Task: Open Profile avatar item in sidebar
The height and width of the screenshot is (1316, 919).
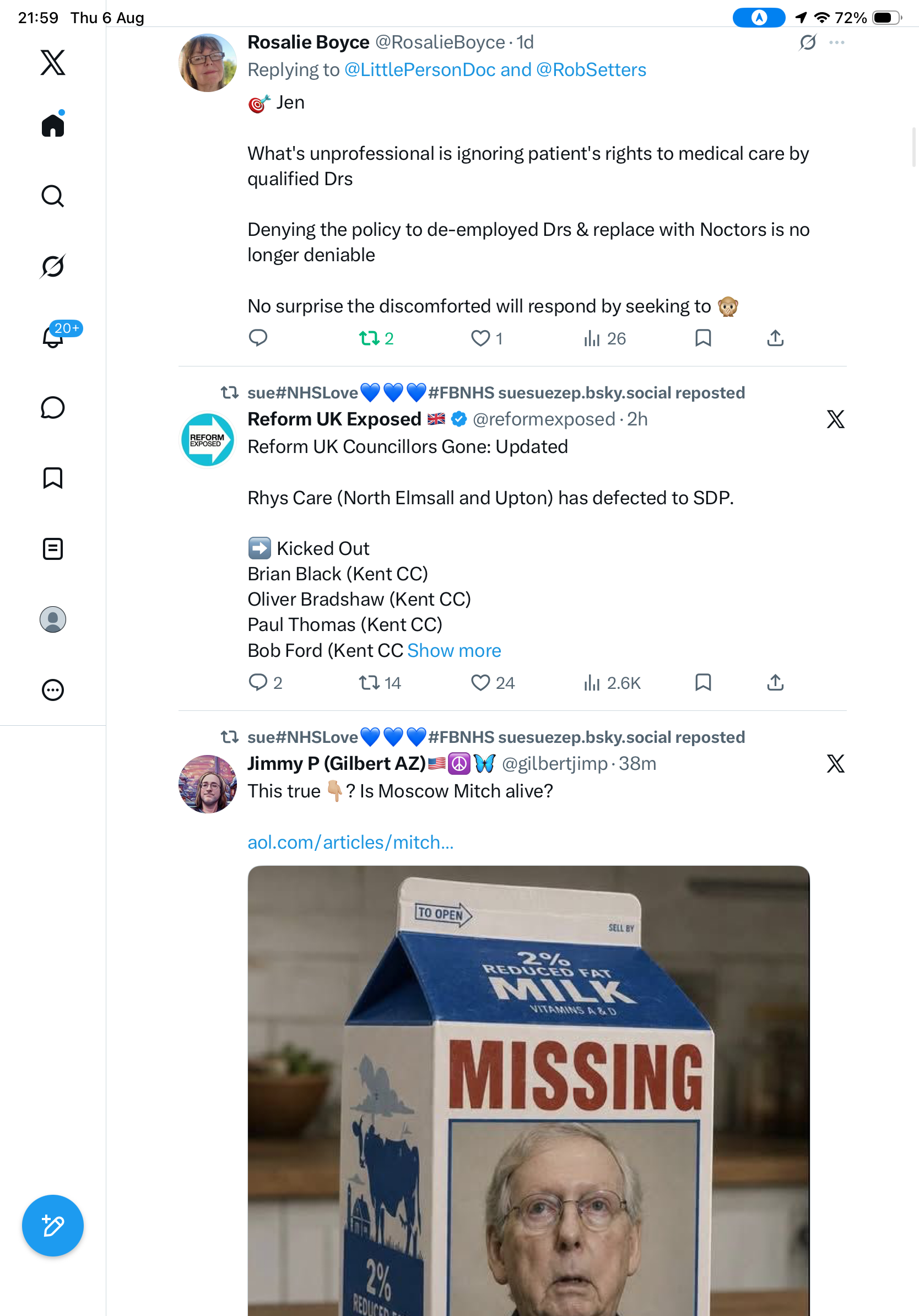Action: [x=53, y=619]
